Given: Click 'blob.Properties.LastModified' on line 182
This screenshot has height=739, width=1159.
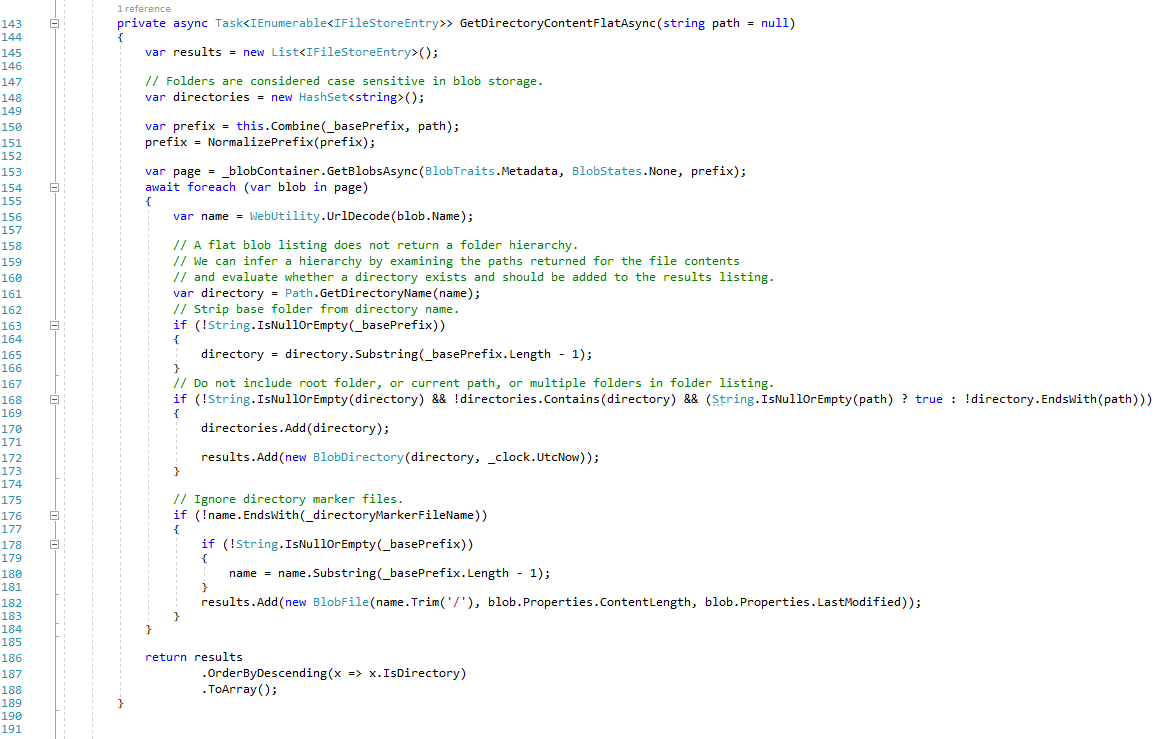Looking at the screenshot, I should tap(803, 602).
